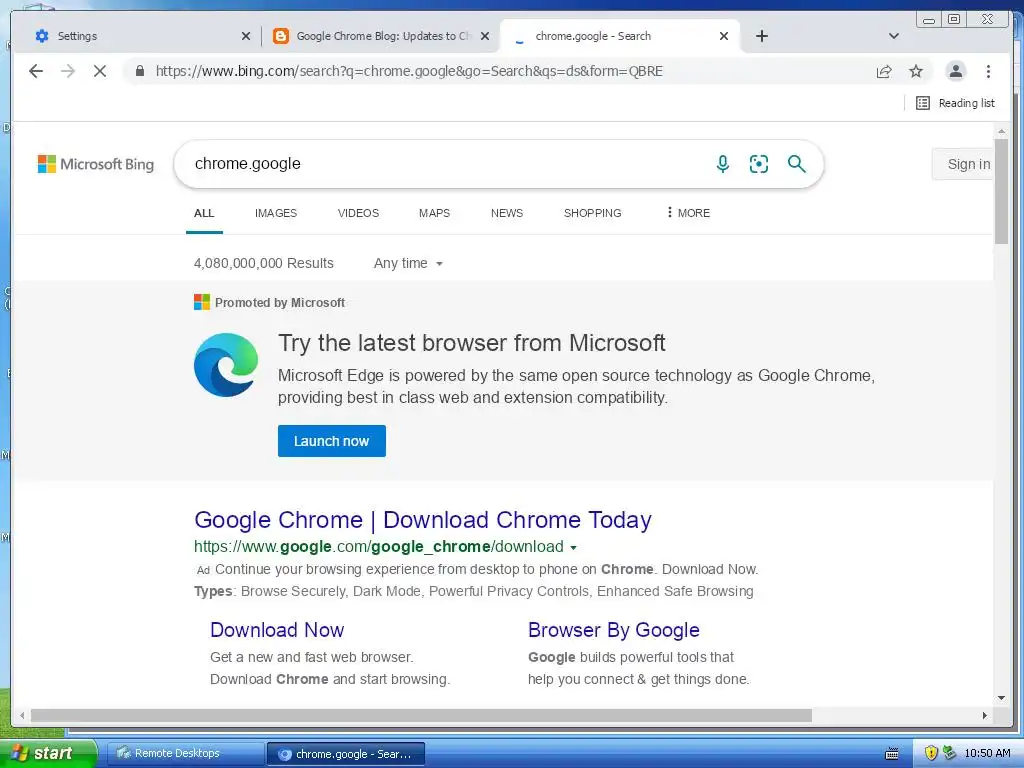Click the security shield tray icon
Image resolution: width=1024 pixels, height=768 pixels.
coord(931,753)
